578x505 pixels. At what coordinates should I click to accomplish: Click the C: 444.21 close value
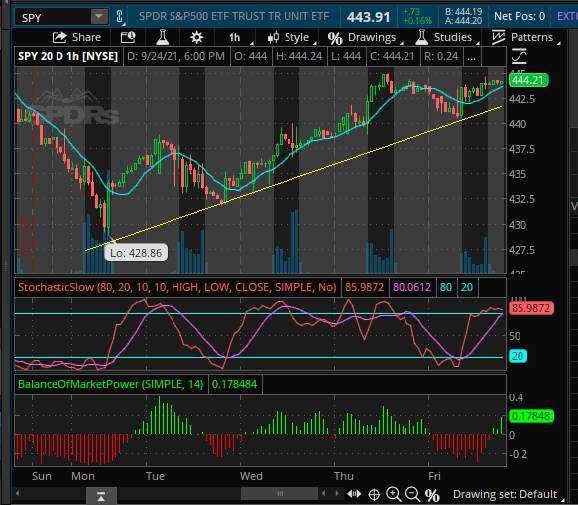[392, 56]
